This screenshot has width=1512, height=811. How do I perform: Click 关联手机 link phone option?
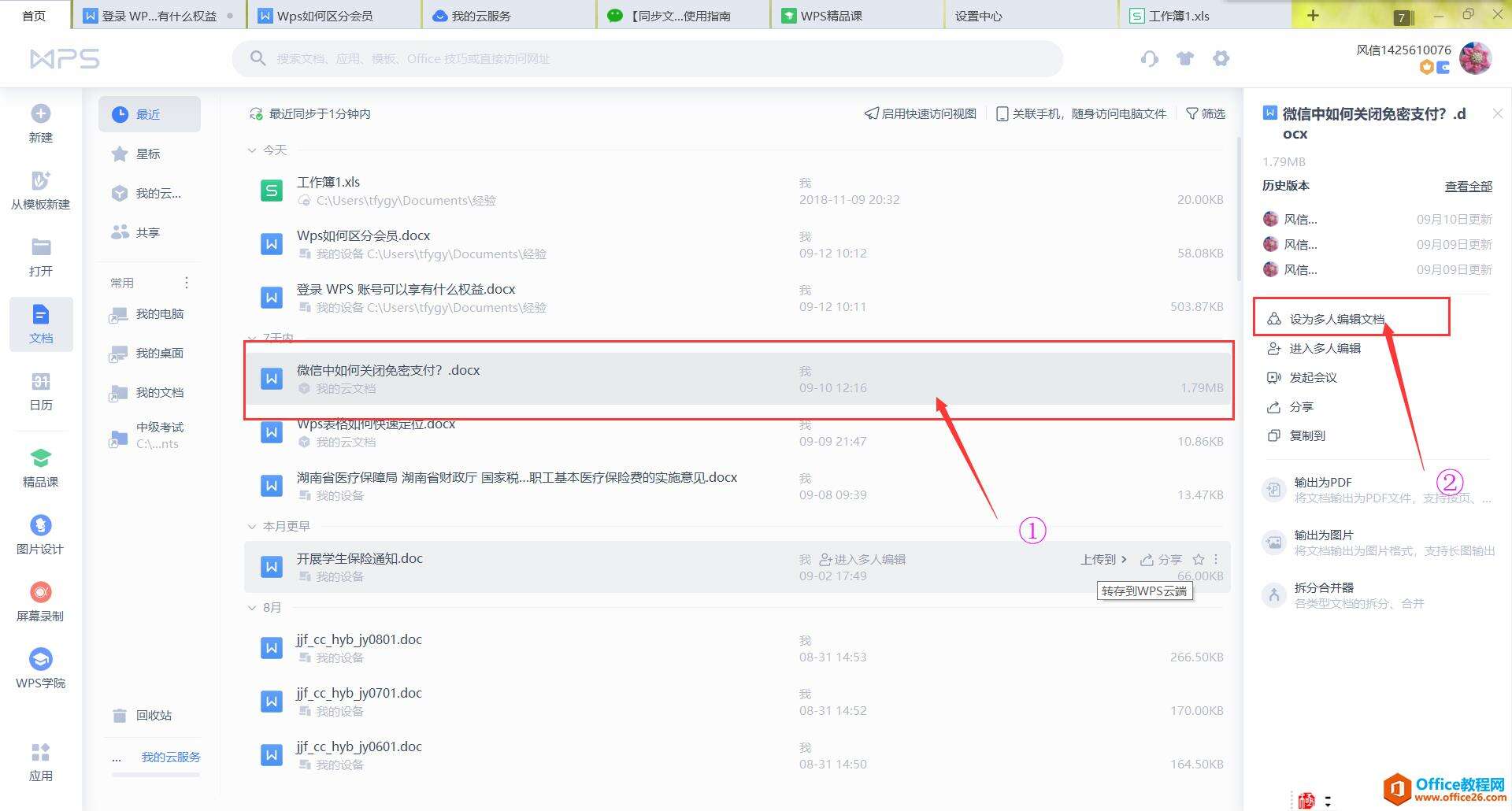[1081, 113]
